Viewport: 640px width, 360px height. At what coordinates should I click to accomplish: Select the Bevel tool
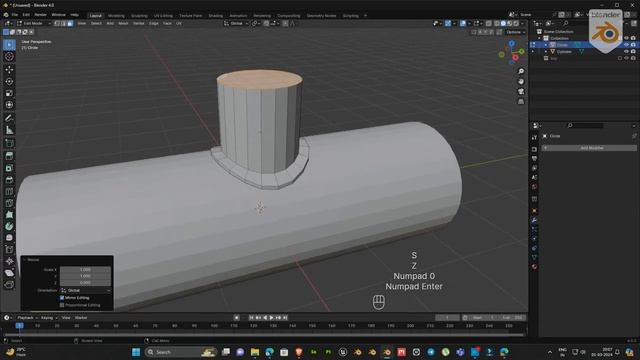click(9, 180)
